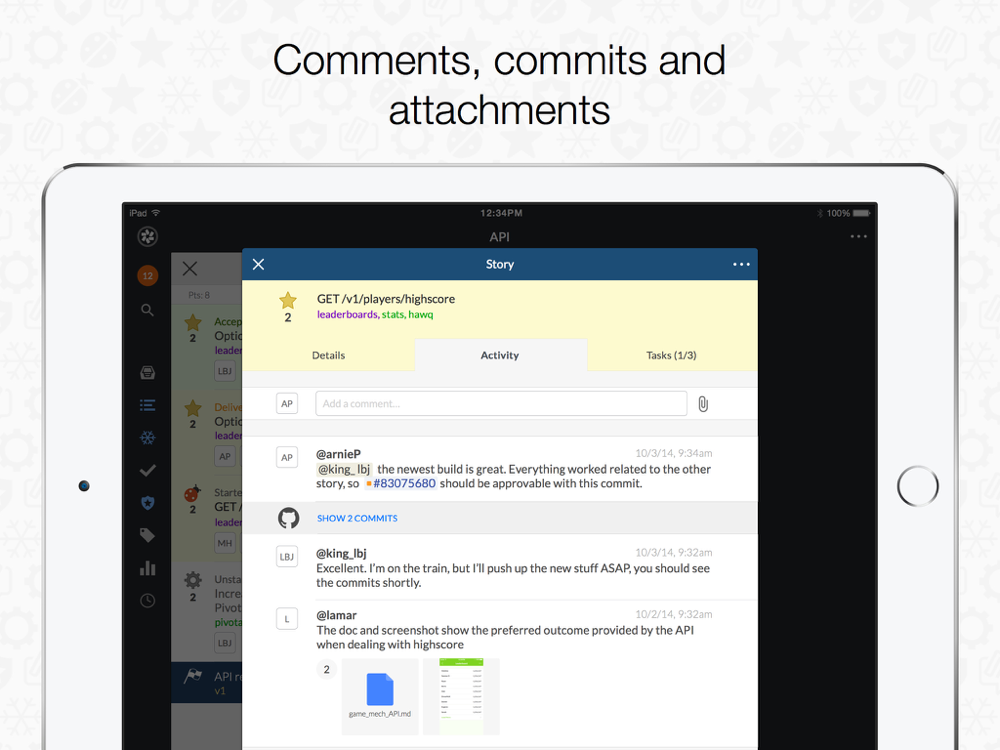Open the Epics shield icon in sidebar
The width and height of the screenshot is (1000, 750).
[147, 503]
